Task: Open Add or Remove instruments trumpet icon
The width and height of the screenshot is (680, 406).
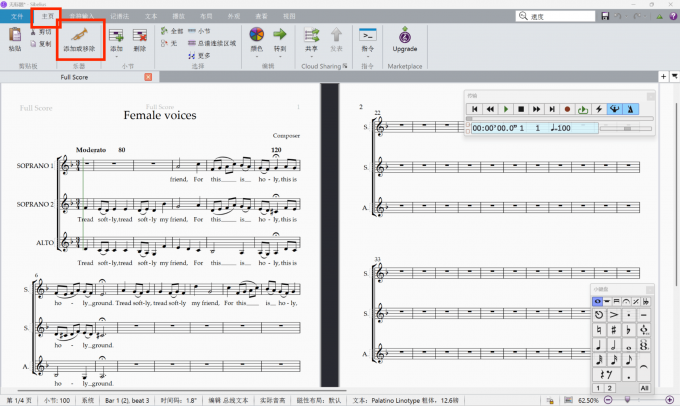Action: [x=79, y=35]
